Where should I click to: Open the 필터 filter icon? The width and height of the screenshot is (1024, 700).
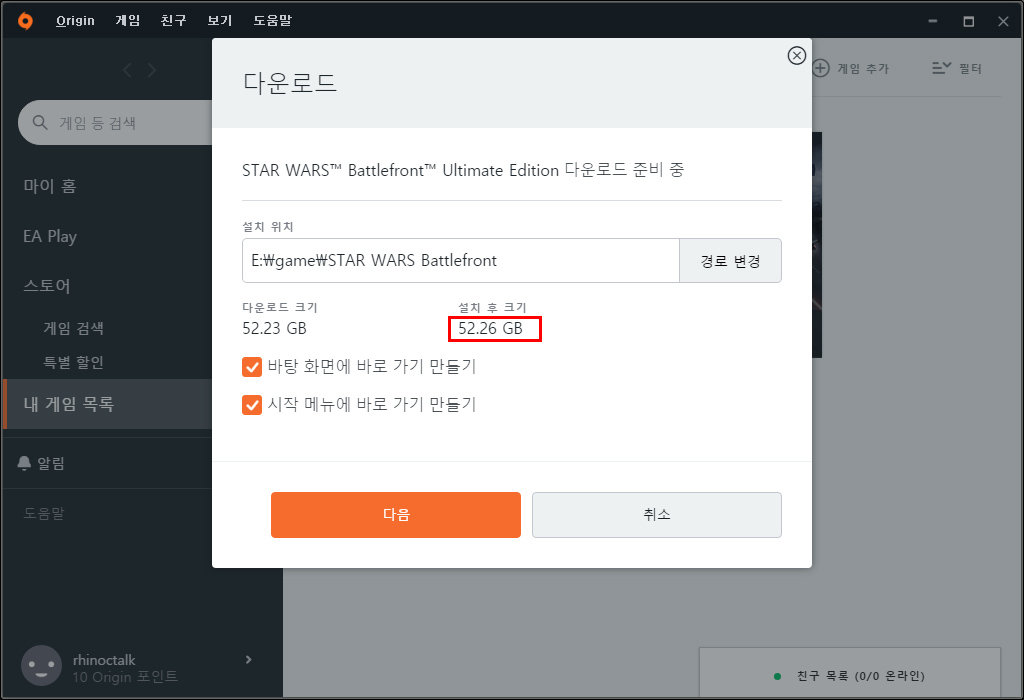(942, 68)
